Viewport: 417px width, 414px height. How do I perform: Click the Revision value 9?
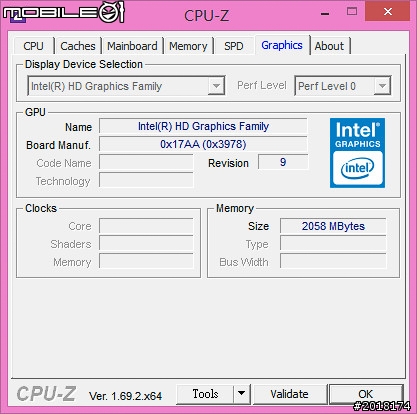(x=283, y=162)
